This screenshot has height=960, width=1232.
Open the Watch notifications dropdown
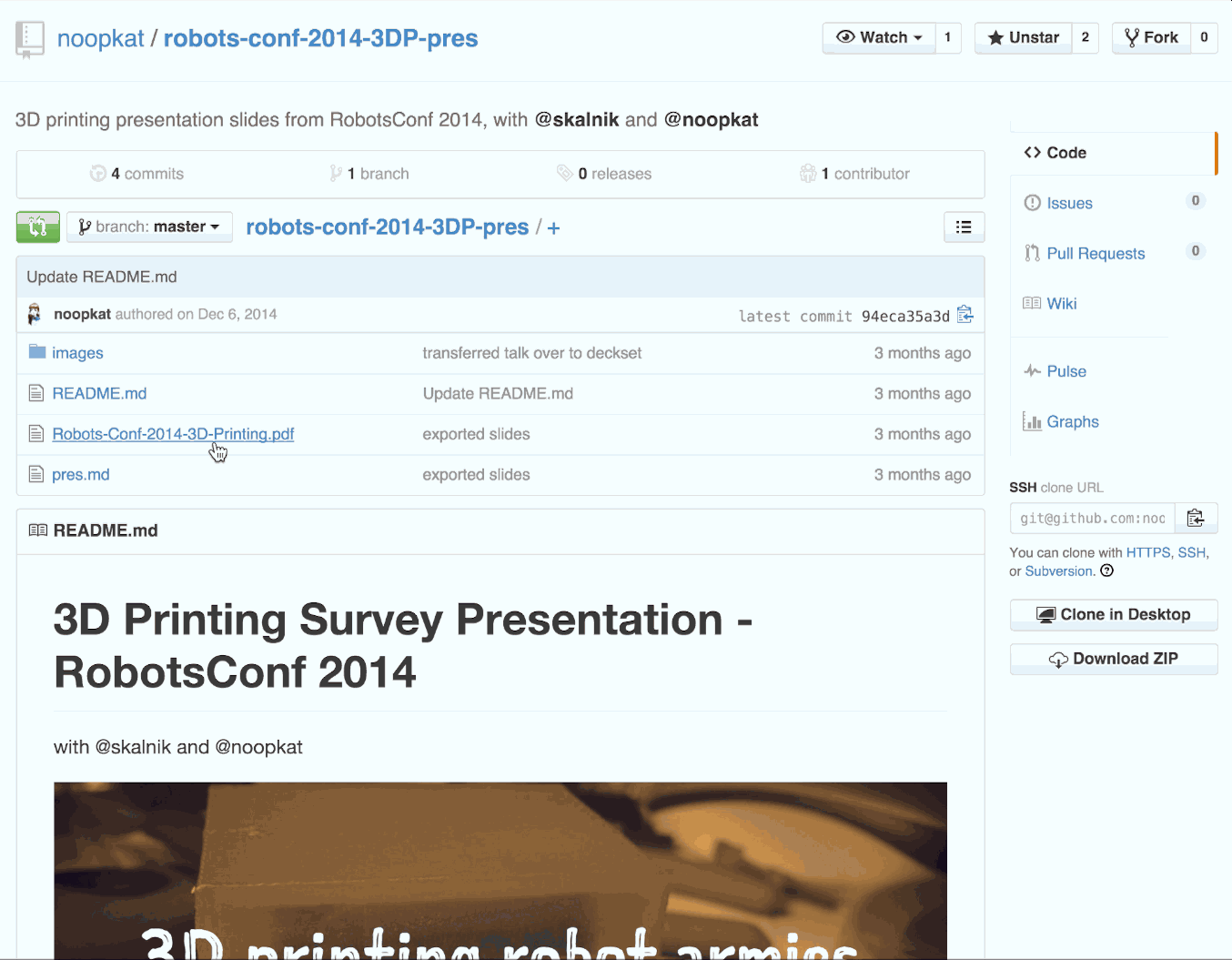[879, 37]
